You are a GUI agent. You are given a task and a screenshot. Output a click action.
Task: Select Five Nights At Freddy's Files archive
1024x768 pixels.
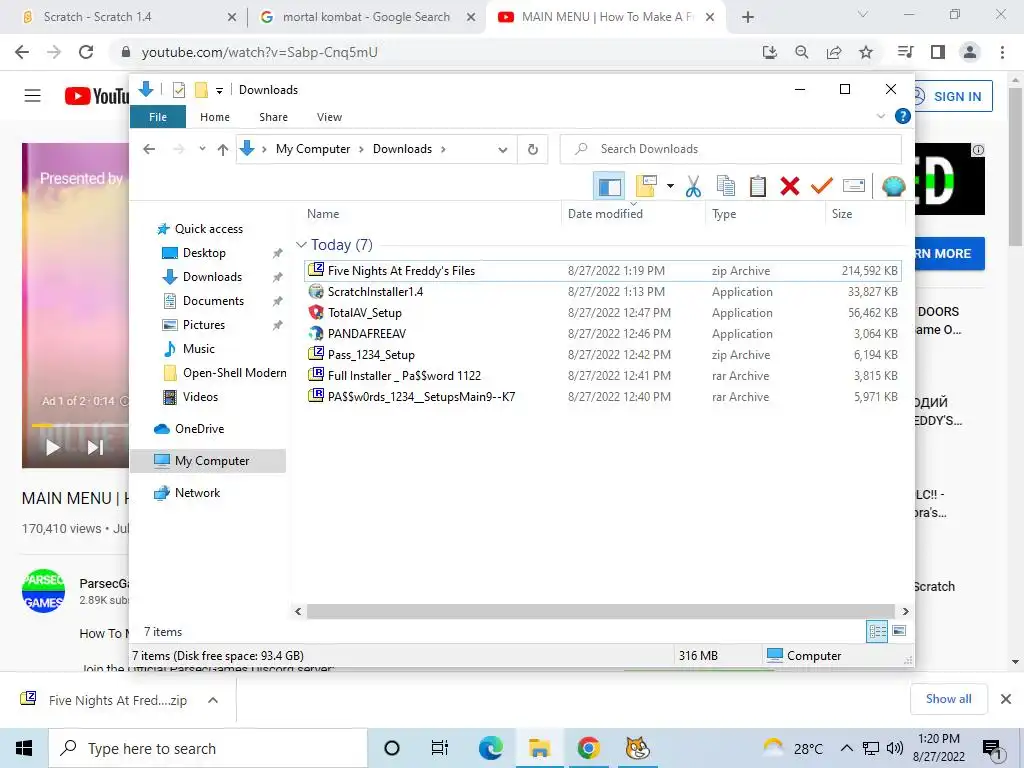602,270
